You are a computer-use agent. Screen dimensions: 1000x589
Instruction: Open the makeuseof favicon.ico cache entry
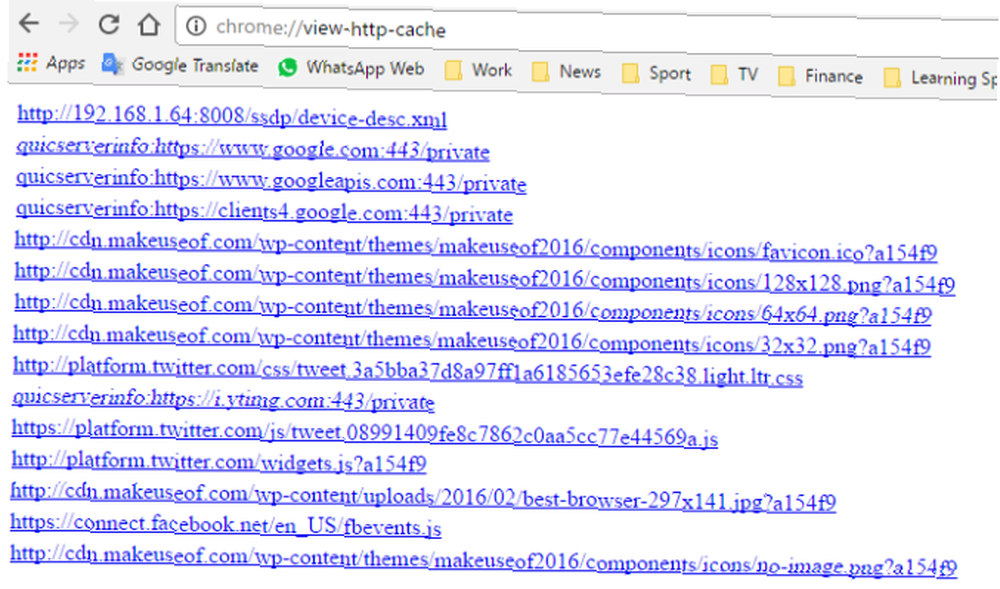point(476,246)
